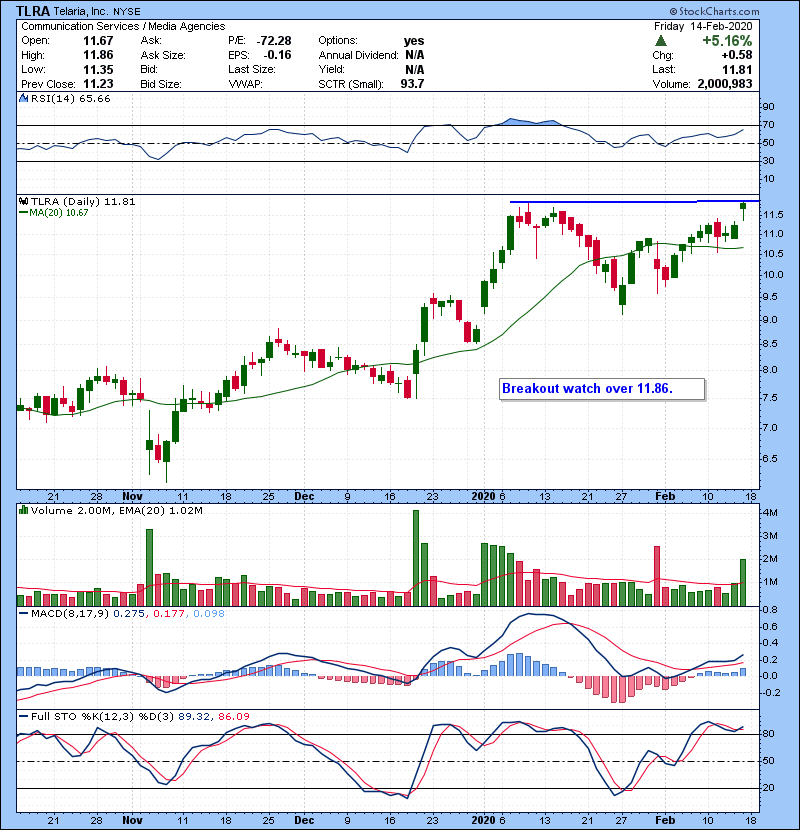Click the TLRA (Daily) 11.81 chart label
Image resolution: width=800 pixels, height=830 pixels.
tap(83, 201)
